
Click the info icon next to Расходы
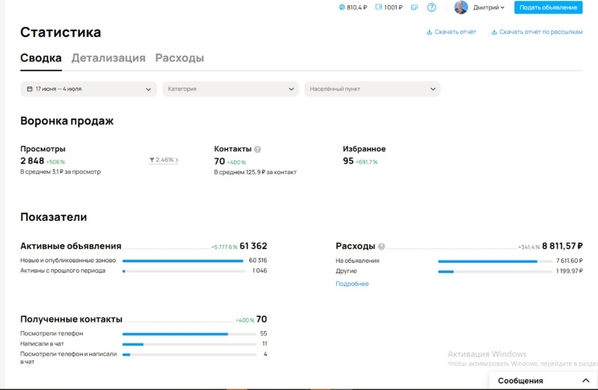click(381, 246)
